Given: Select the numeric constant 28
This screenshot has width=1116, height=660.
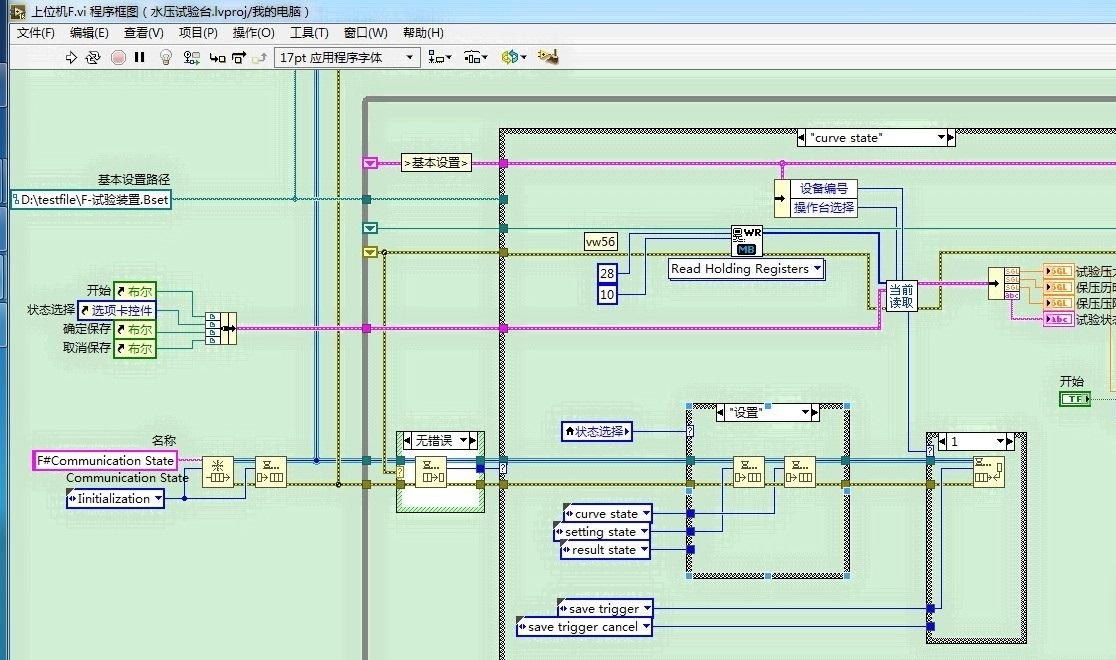Looking at the screenshot, I should pyautogui.click(x=607, y=273).
